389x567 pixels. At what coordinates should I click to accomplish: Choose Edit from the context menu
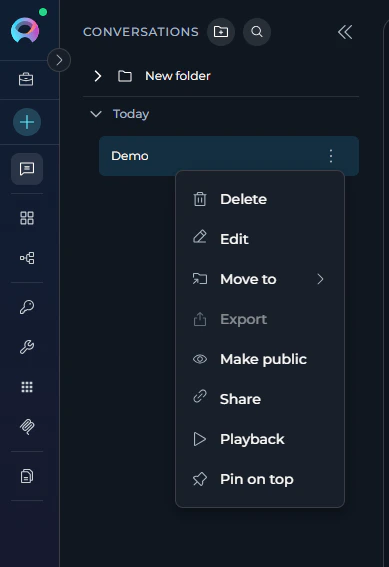click(260, 239)
